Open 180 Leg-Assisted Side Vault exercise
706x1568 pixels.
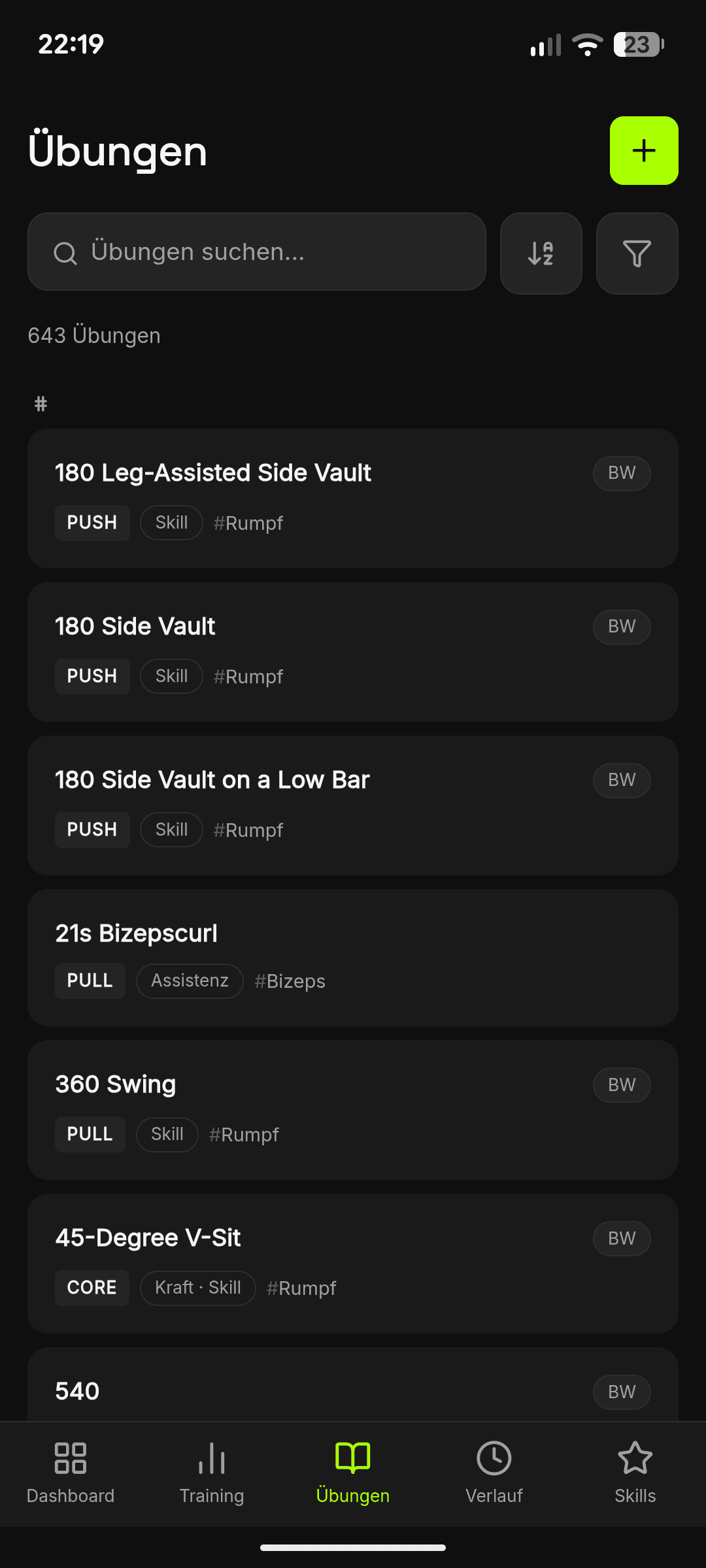tap(353, 498)
